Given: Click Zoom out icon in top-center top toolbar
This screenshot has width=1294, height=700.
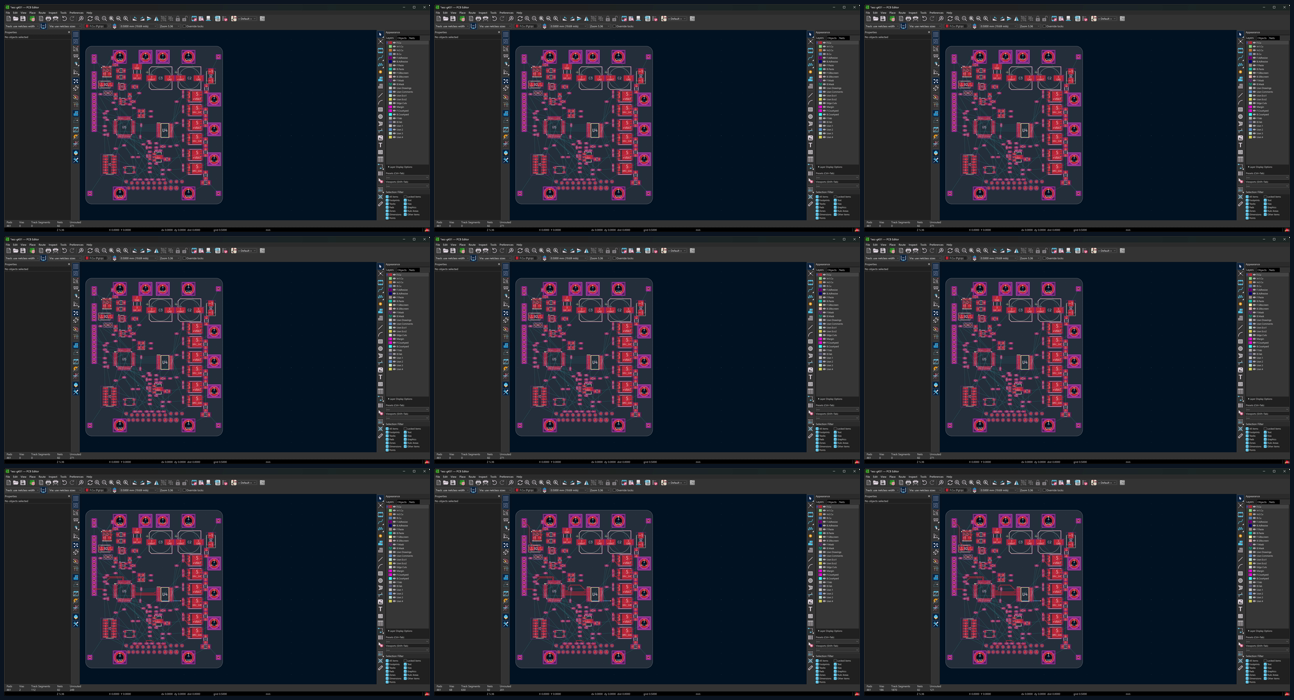Looking at the screenshot, I should point(534,18).
